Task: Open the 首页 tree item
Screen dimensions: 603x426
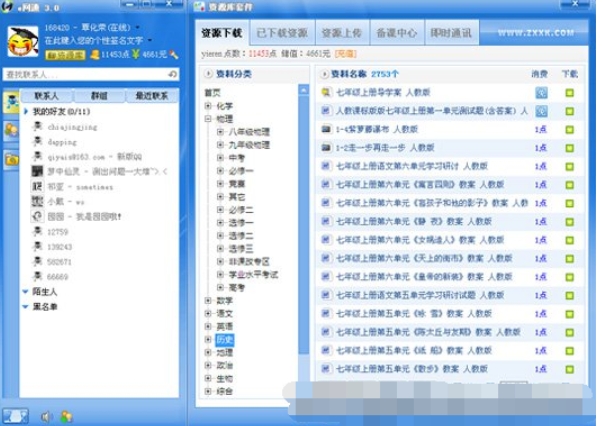Action: [x=213, y=93]
